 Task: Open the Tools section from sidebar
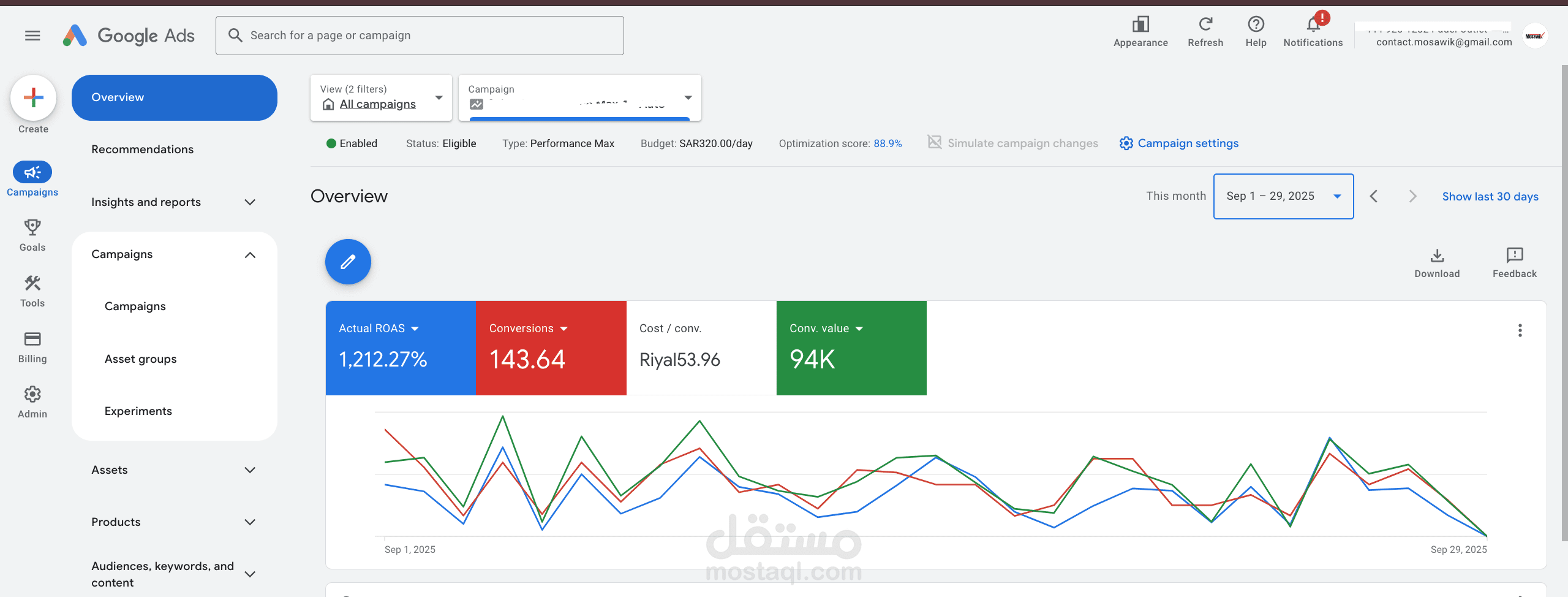pos(32,290)
